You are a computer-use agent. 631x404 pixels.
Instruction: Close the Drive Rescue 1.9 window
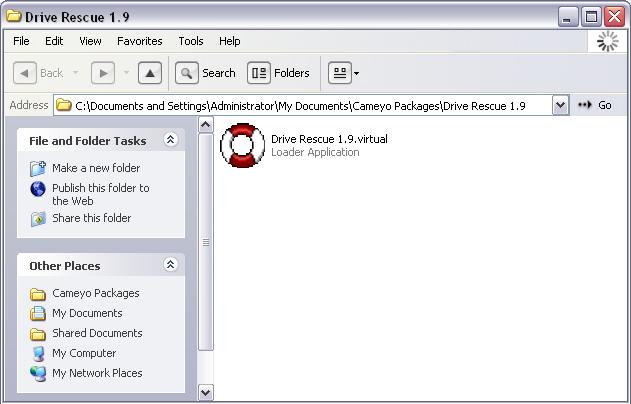coord(615,17)
